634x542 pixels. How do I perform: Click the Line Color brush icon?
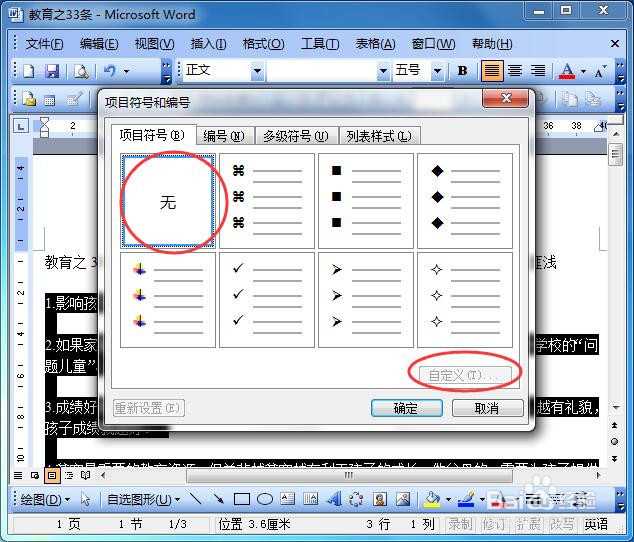coord(466,499)
